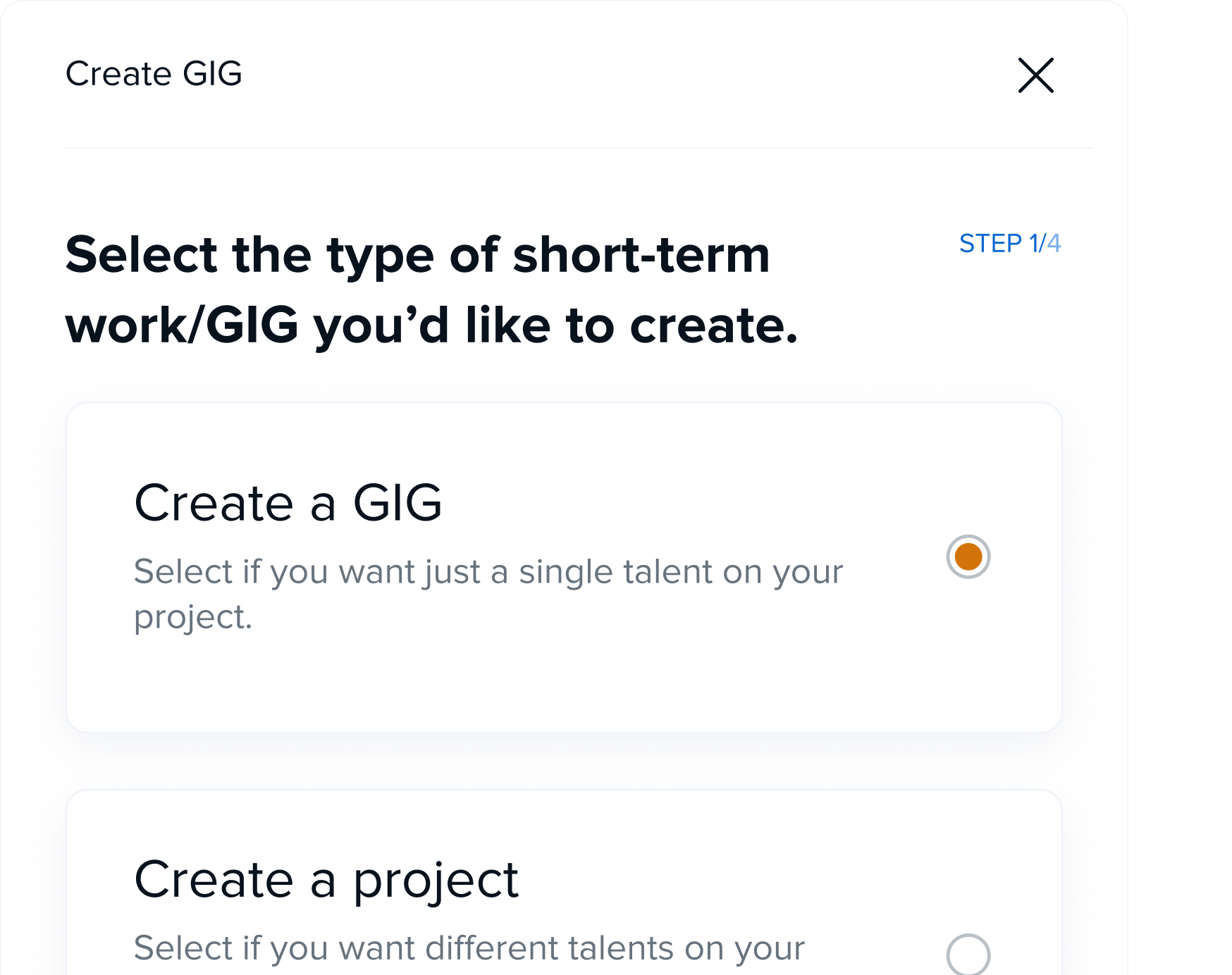Click the number 4 in the step counter
1232x975 pixels.
[x=1054, y=244]
